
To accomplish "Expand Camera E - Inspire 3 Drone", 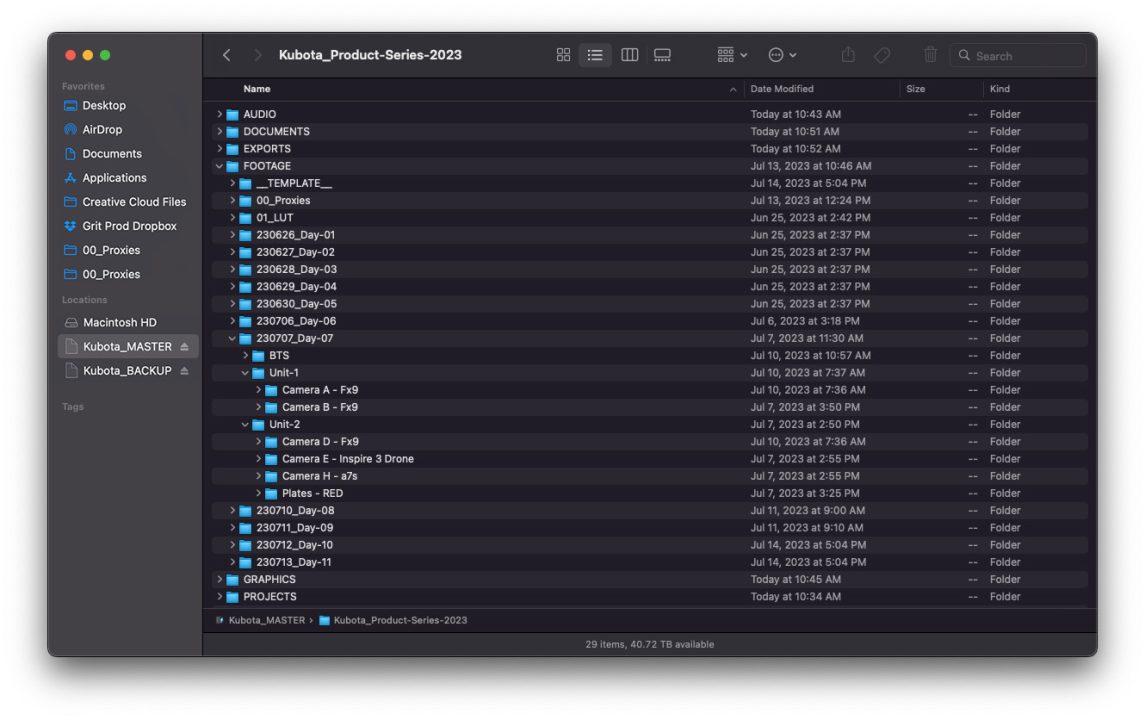I will click(259, 459).
